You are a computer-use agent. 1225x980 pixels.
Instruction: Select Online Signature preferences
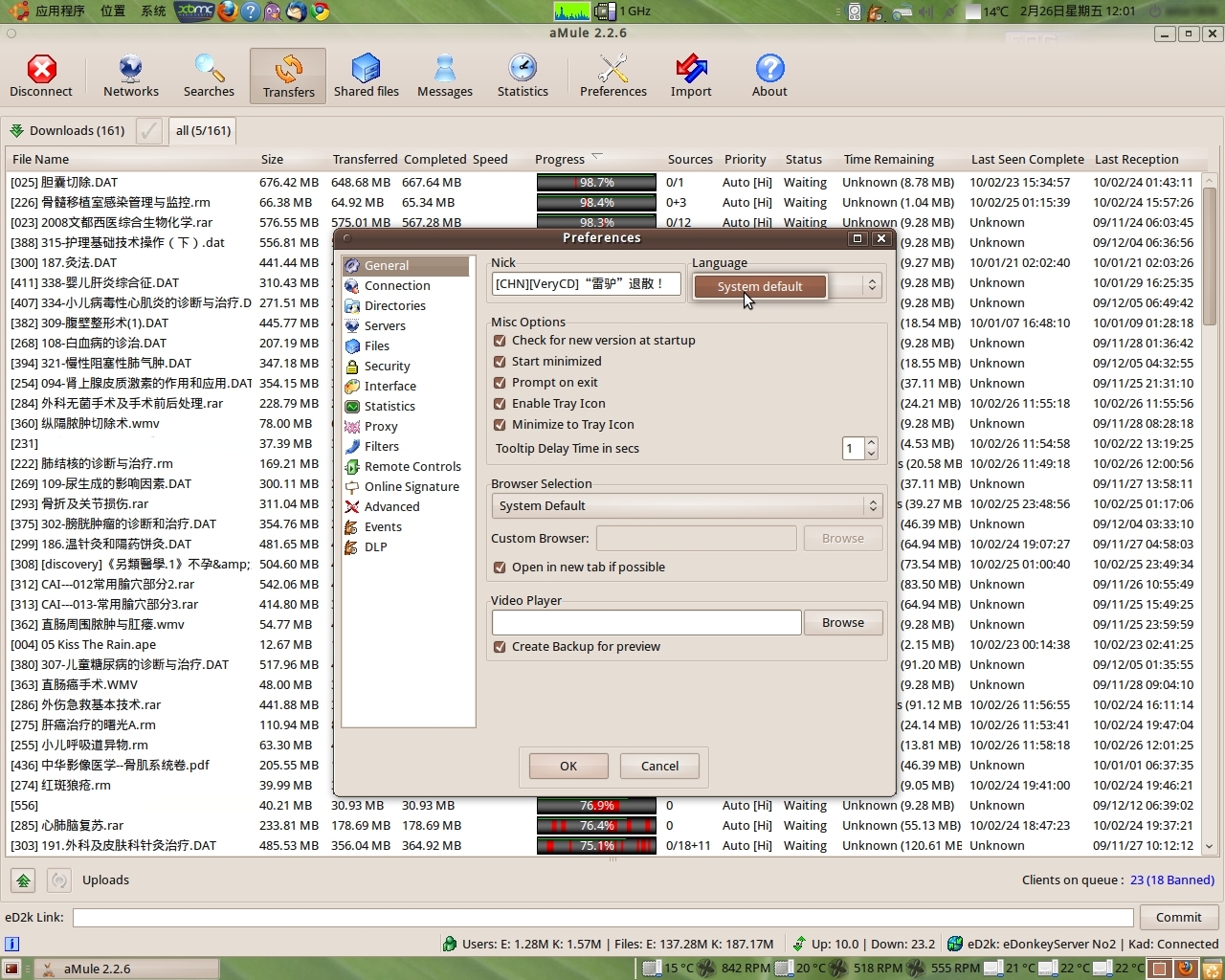pyautogui.click(x=407, y=486)
